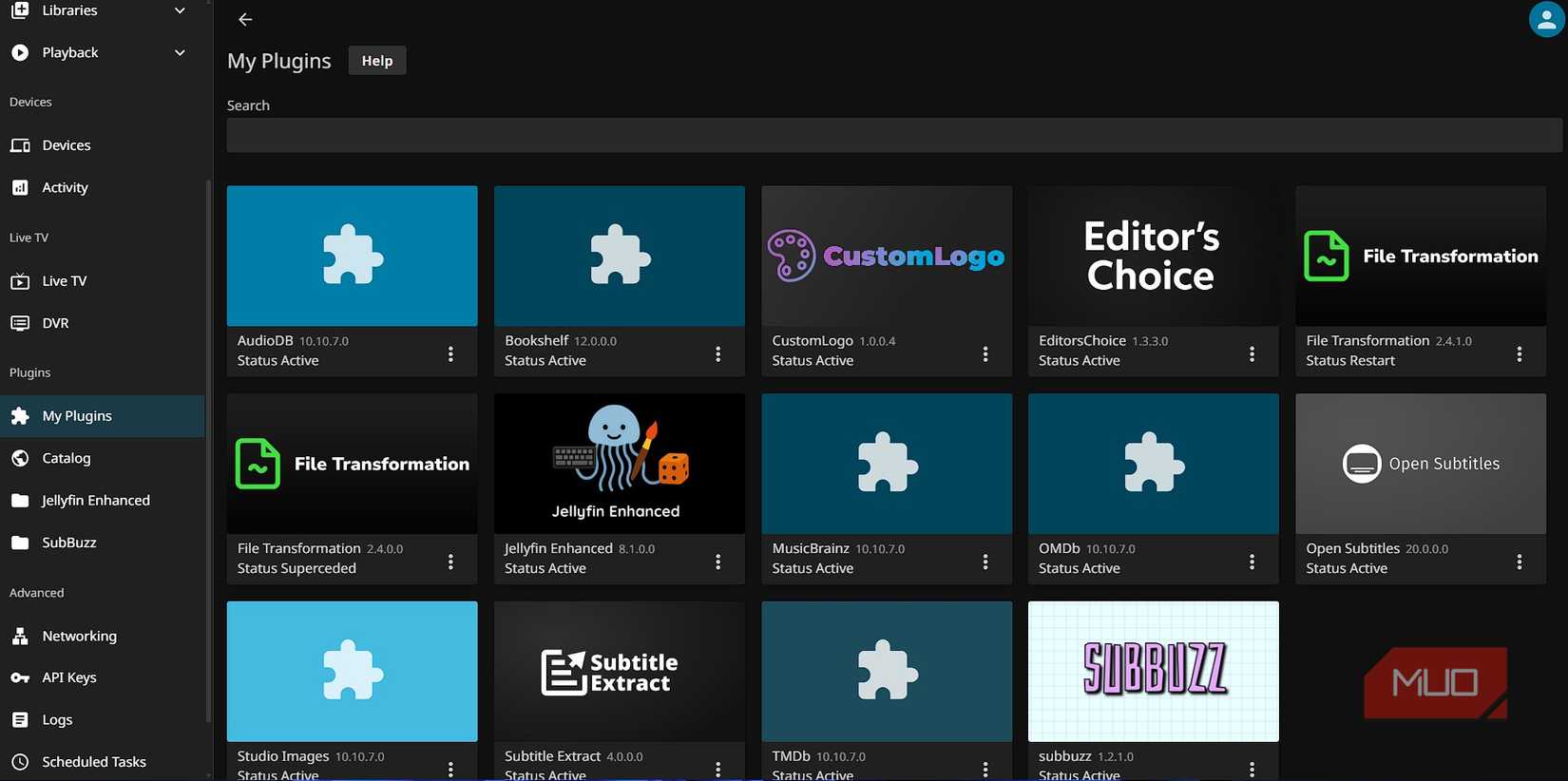Viewport: 1568px width, 781px height.
Task: Open the OMDb plugin card image
Action: (x=1154, y=464)
